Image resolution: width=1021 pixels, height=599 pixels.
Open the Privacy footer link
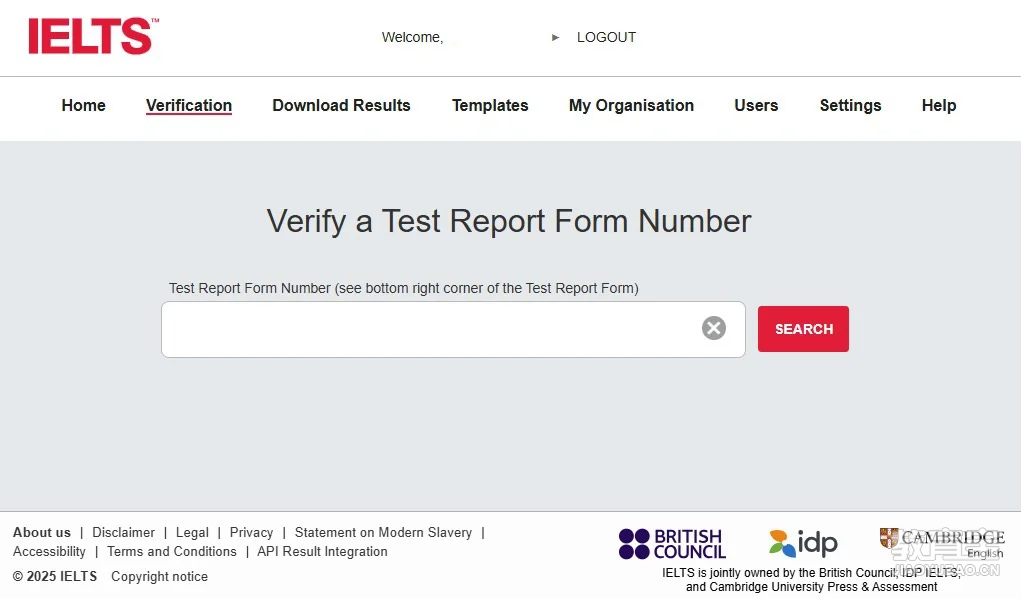[x=251, y=533]
